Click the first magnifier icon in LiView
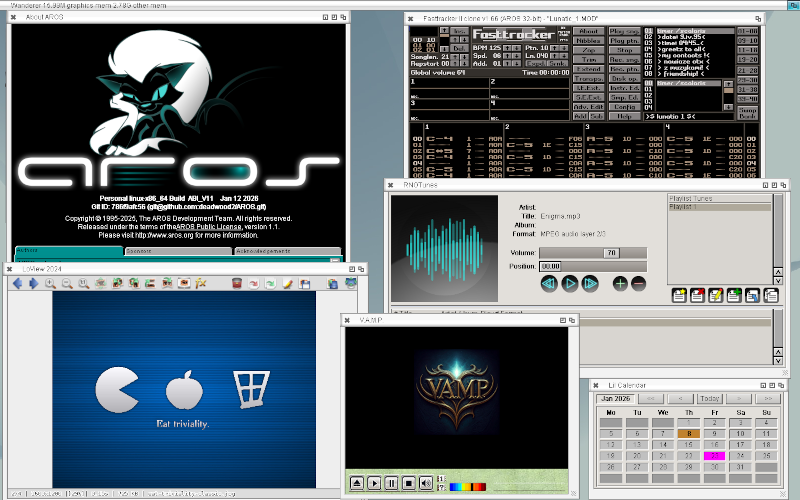This screenshot has width=800, height=500. click(50, 284)
